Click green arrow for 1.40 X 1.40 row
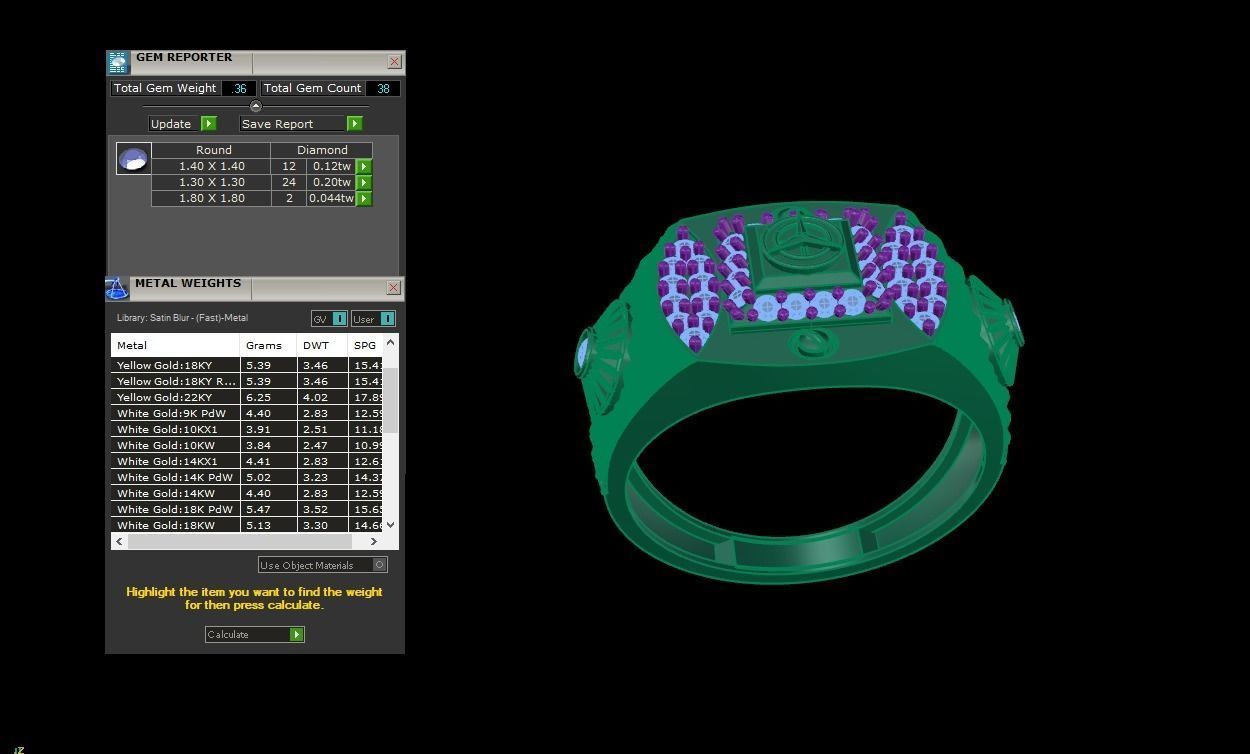1250x754 pixels. (364, 167)
